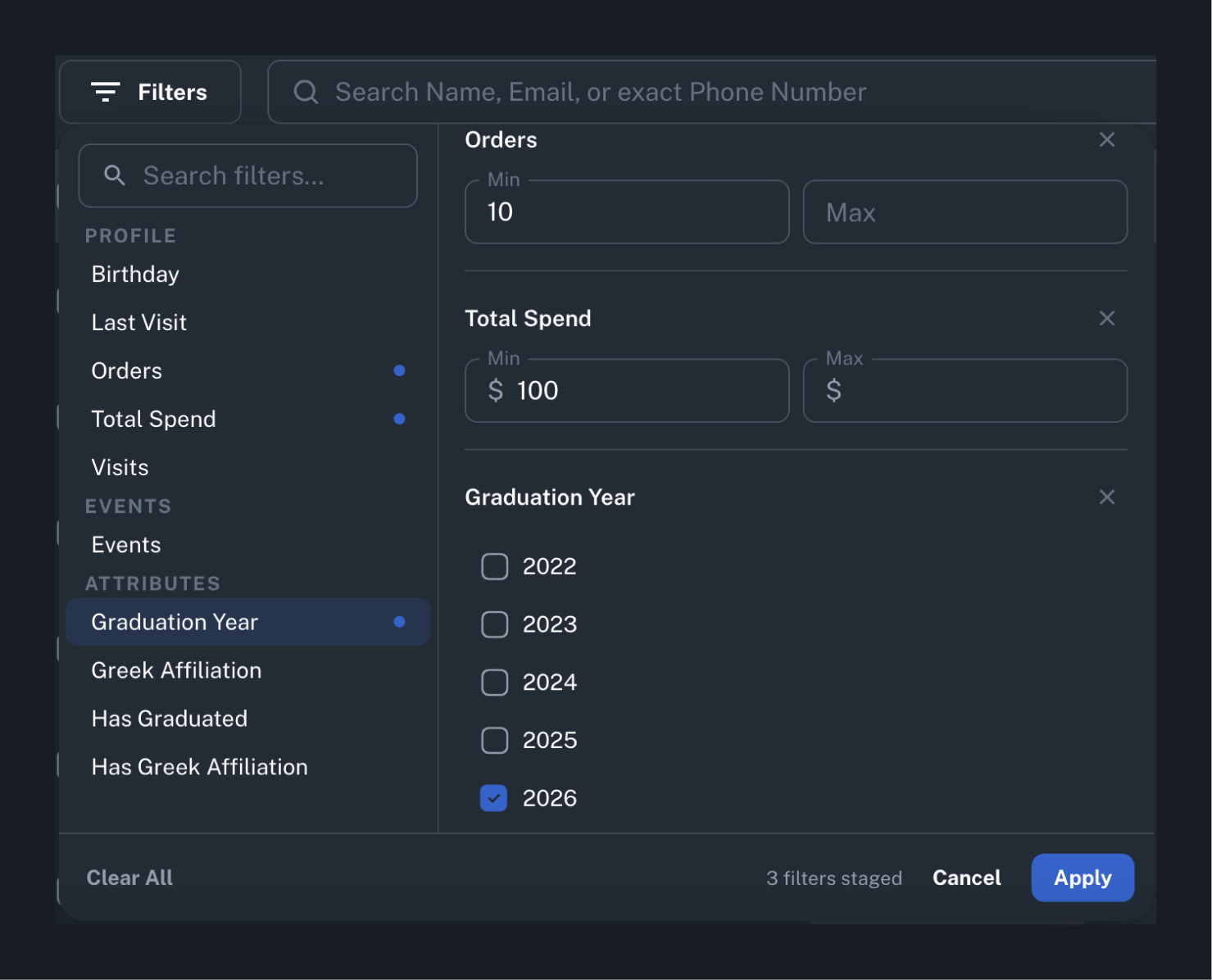Select the Has Graduated filter

247,719
